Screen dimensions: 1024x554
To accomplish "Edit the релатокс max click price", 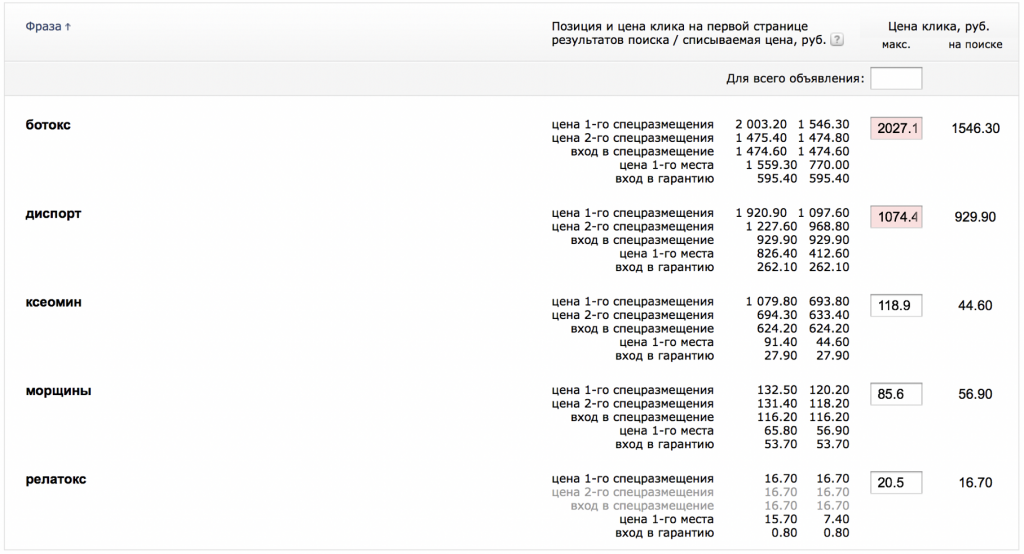I will [x=896, y=483].
